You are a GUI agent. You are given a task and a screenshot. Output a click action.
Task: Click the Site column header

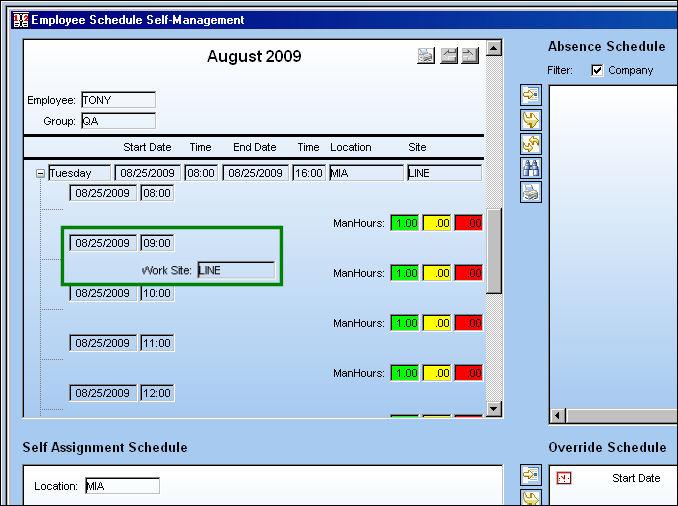click(417, 147)
